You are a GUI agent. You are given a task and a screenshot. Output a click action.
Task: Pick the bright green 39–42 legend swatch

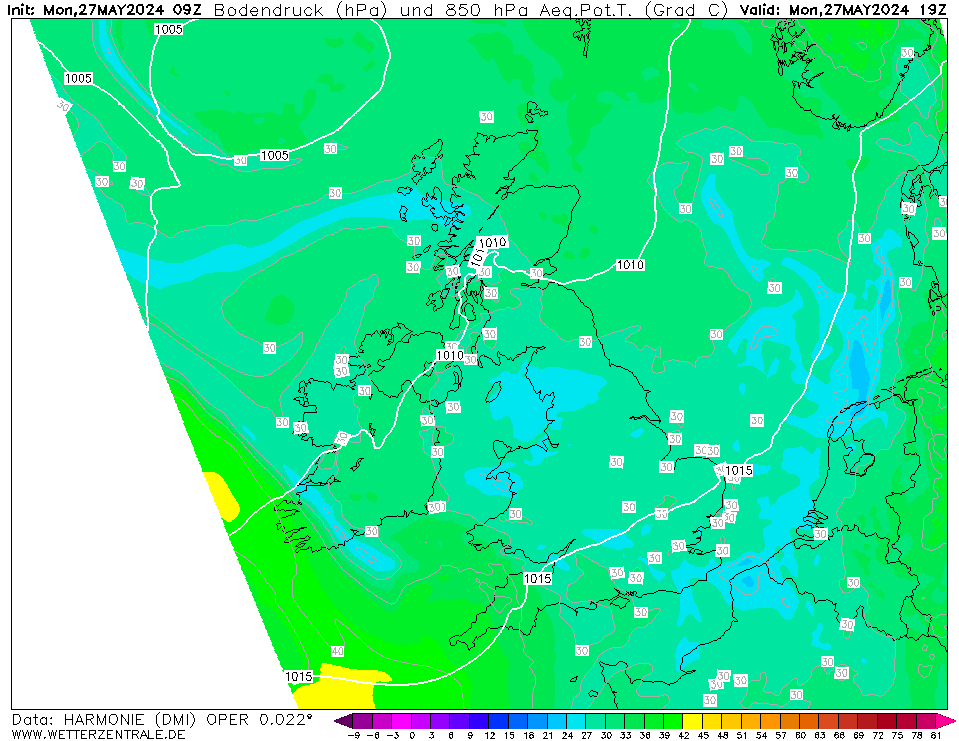pos(674,720)
